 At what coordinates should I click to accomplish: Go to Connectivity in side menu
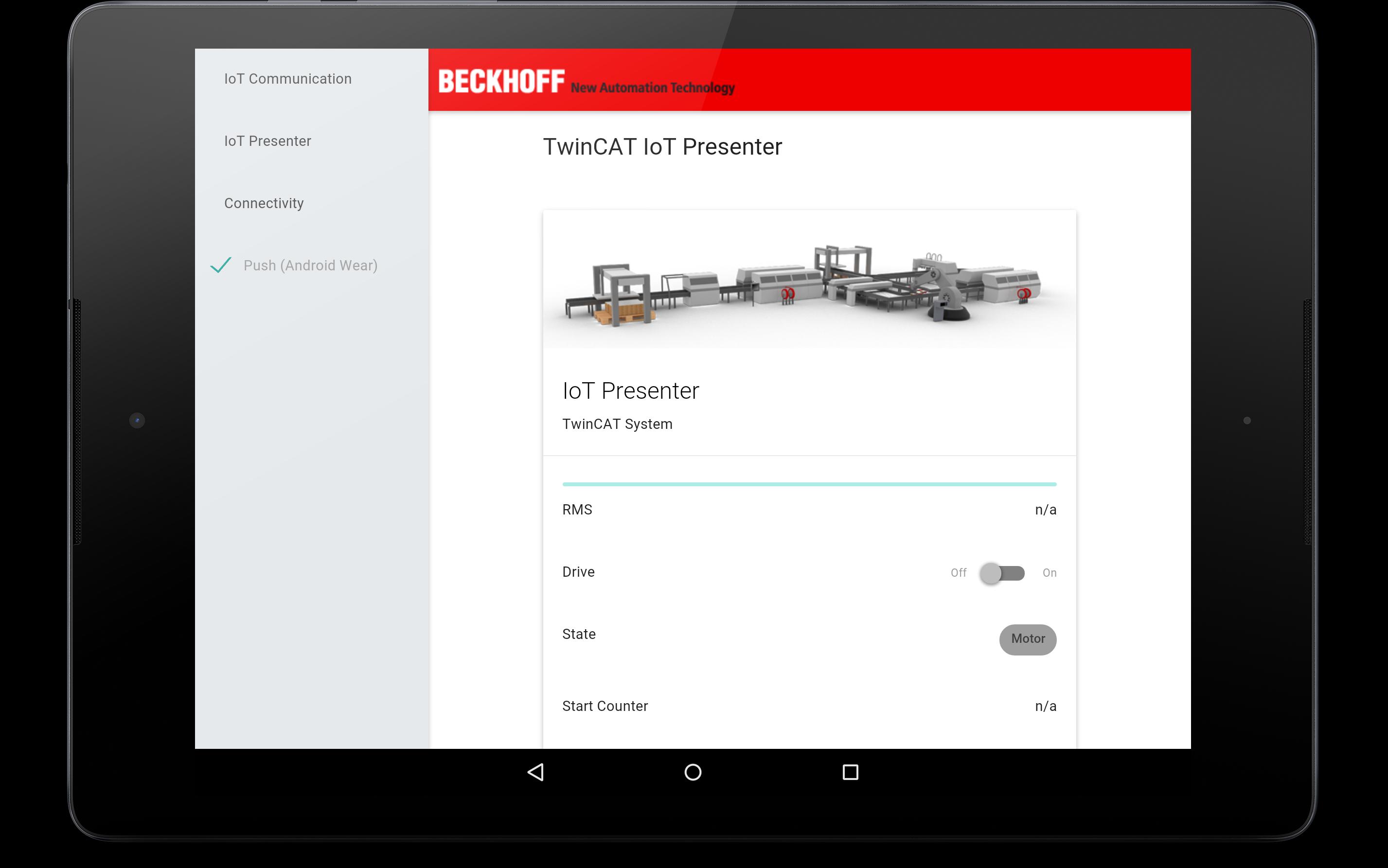coord(264,203)
